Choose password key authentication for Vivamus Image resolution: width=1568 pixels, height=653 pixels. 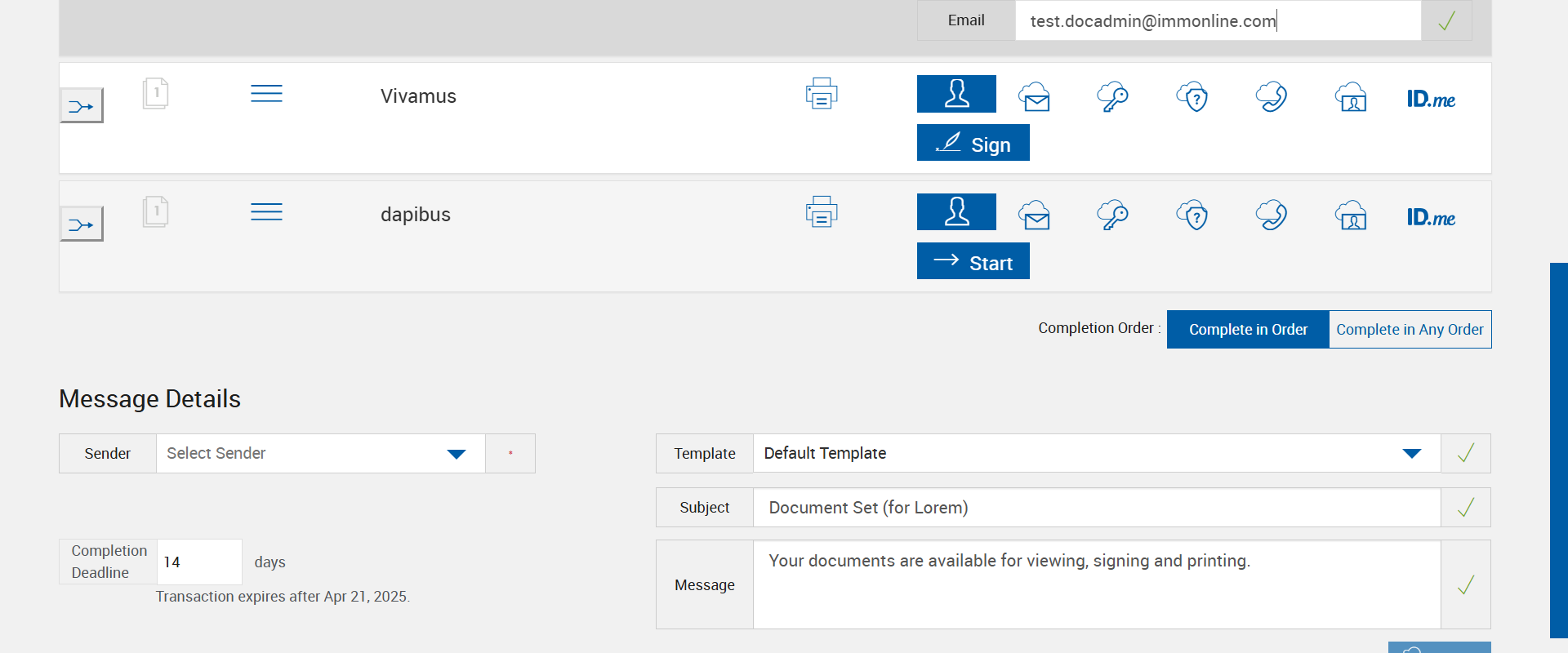point(1112,97)
